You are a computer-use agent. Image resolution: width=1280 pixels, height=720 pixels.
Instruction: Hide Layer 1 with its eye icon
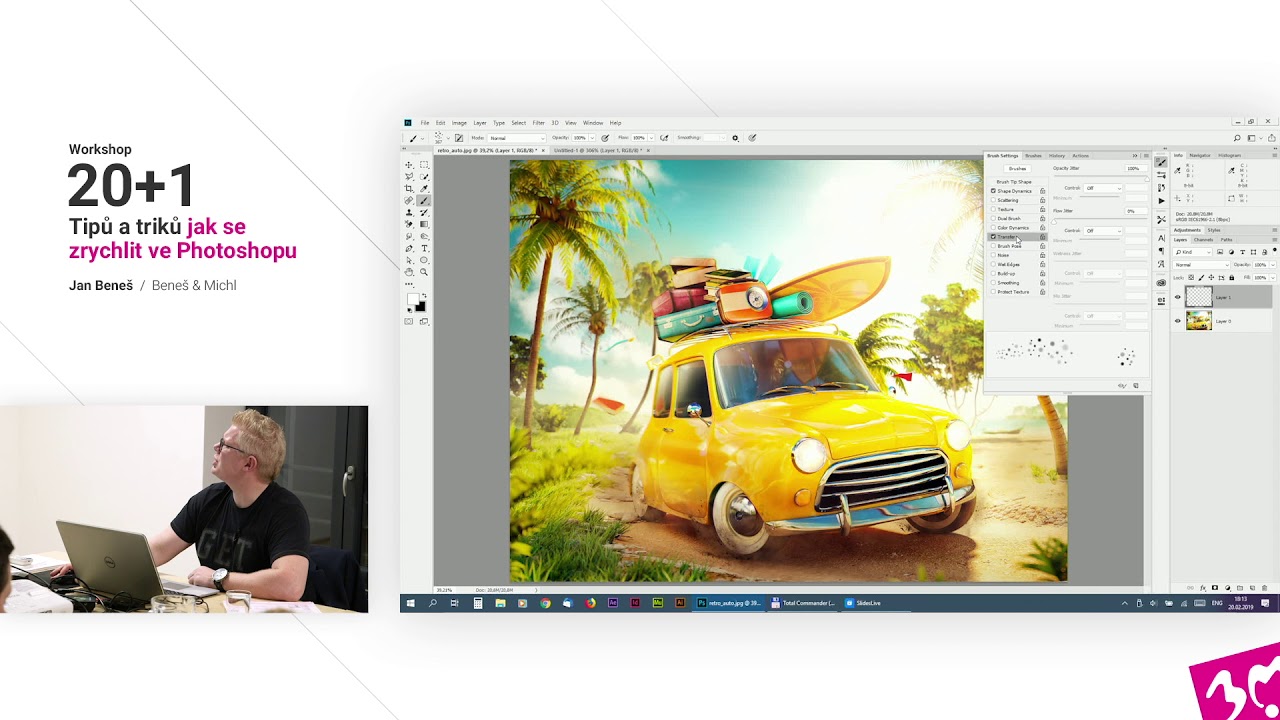coord(1177,297)
